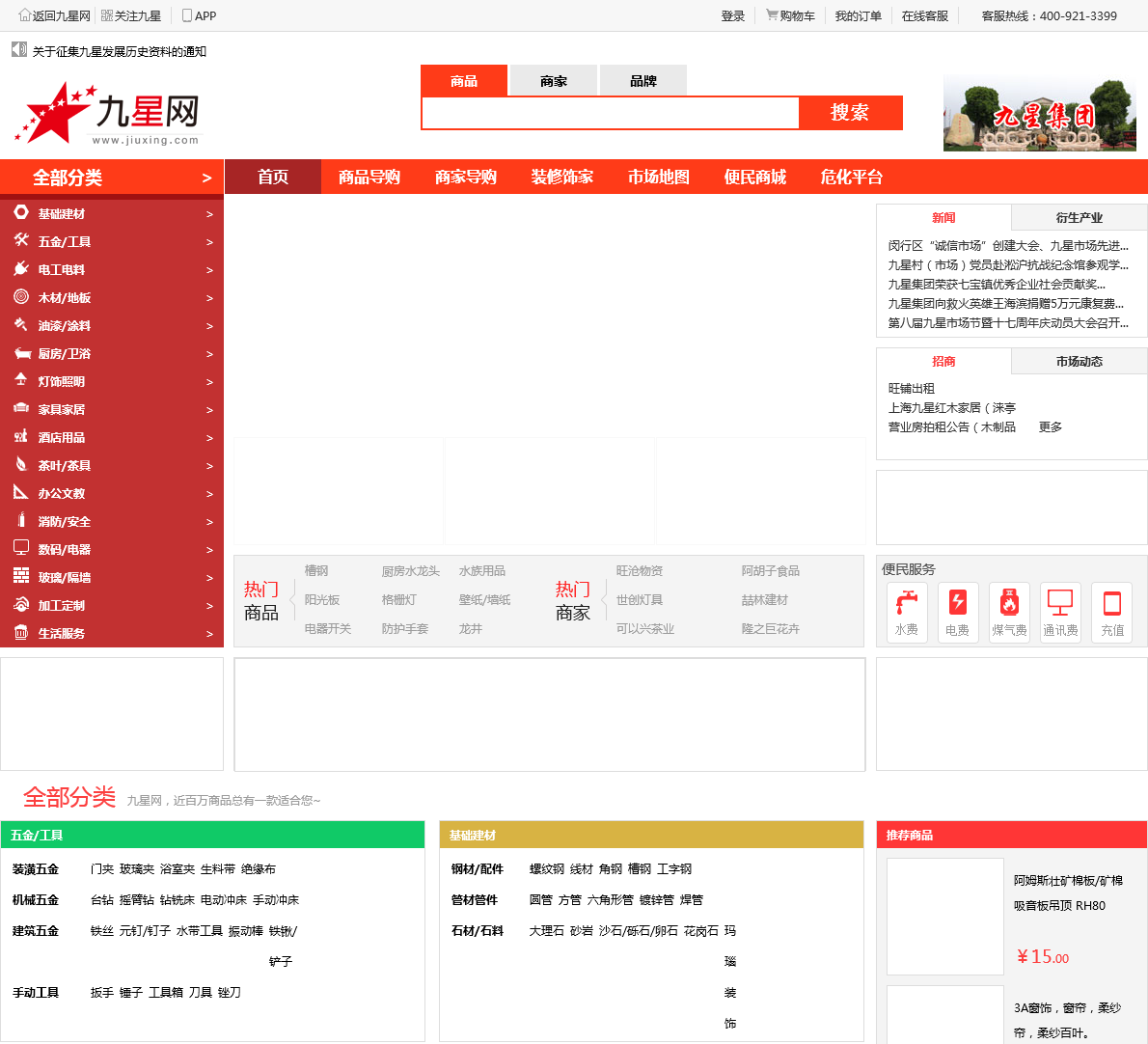1148x1044 pixels.
Task: Open 商品导购 in navigation bar
Action: click(369, 177)
